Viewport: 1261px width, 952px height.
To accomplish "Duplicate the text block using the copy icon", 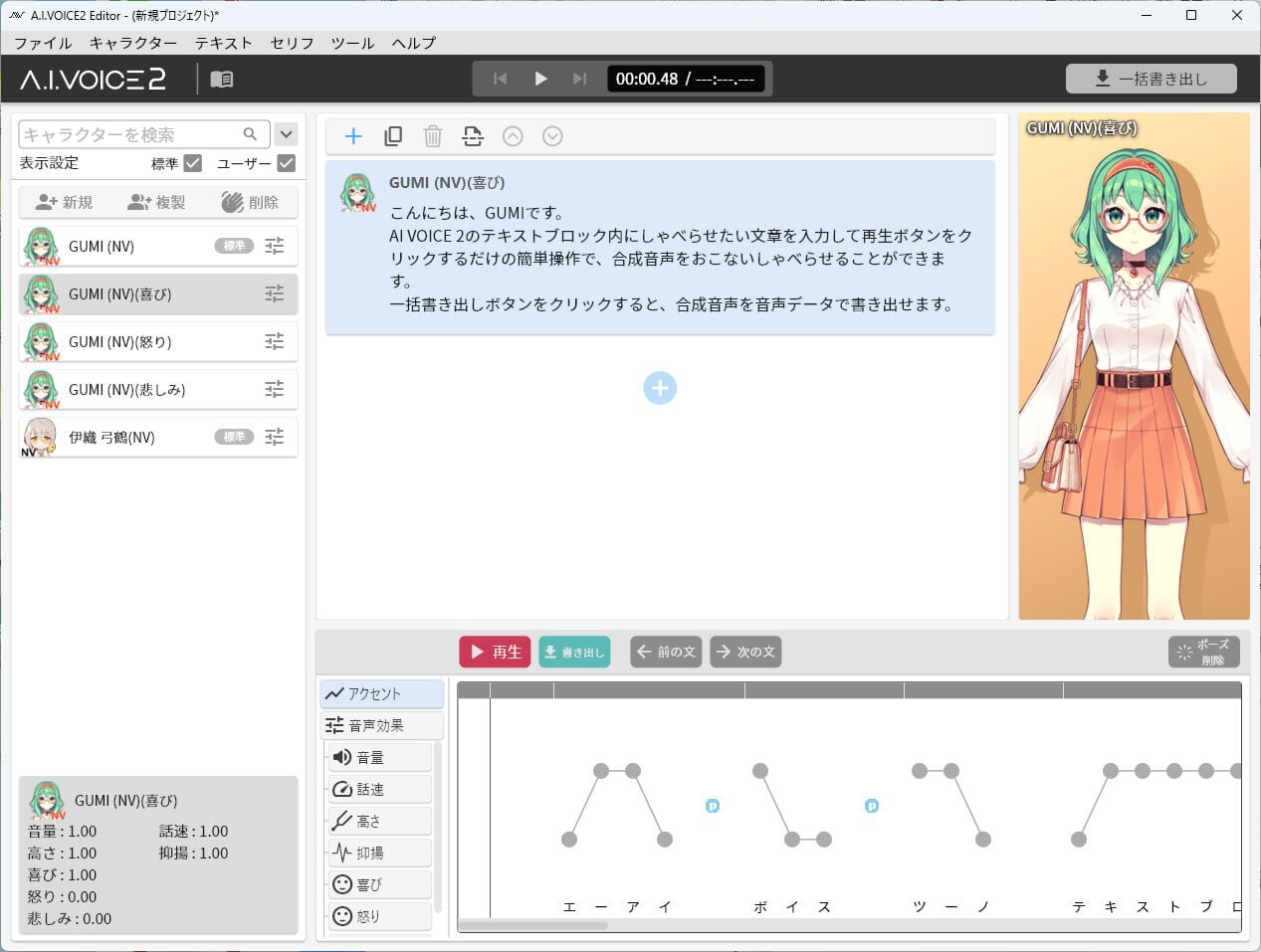I will [x=393, y=135].
